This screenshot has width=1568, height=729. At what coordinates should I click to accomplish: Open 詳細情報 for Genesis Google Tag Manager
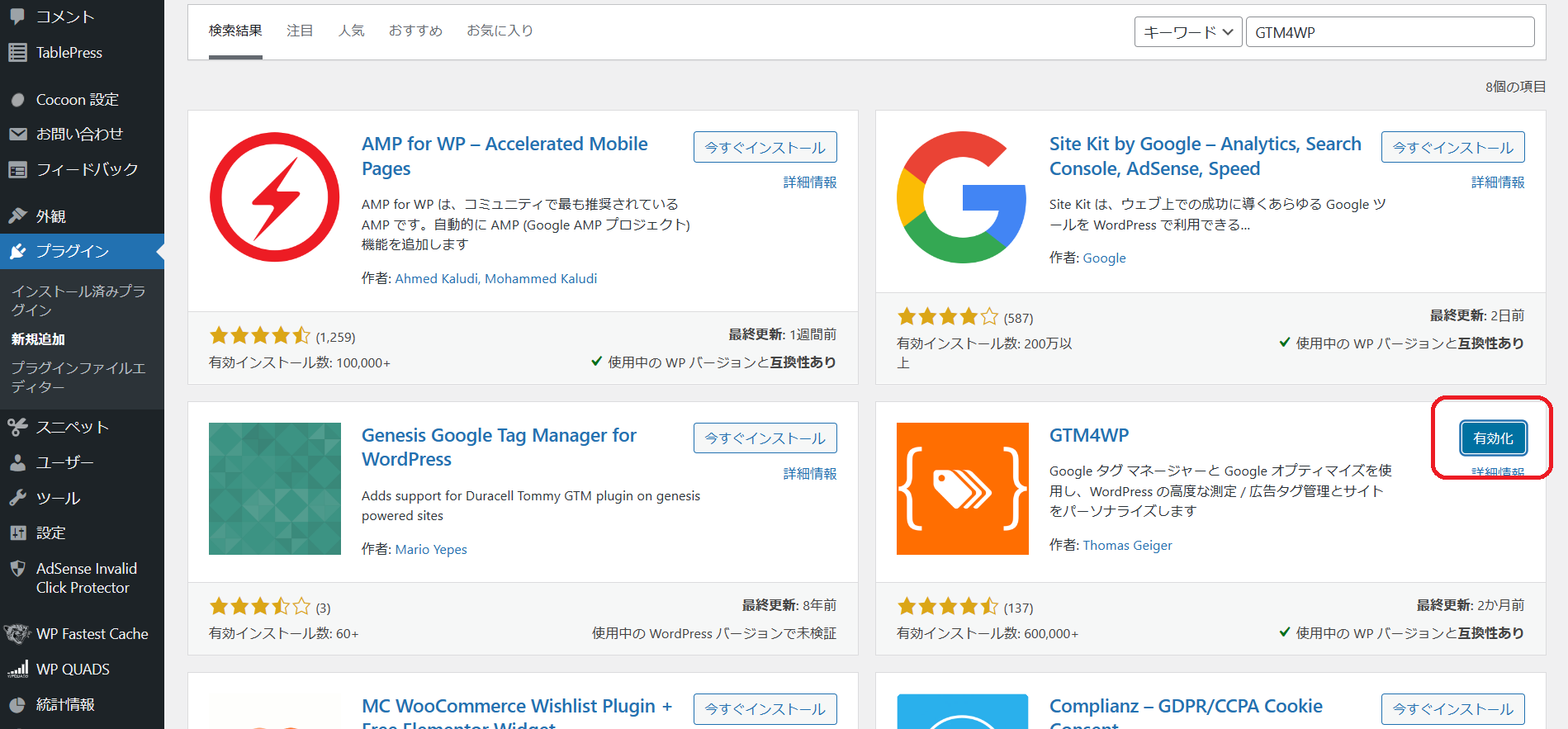coord(810,474)
